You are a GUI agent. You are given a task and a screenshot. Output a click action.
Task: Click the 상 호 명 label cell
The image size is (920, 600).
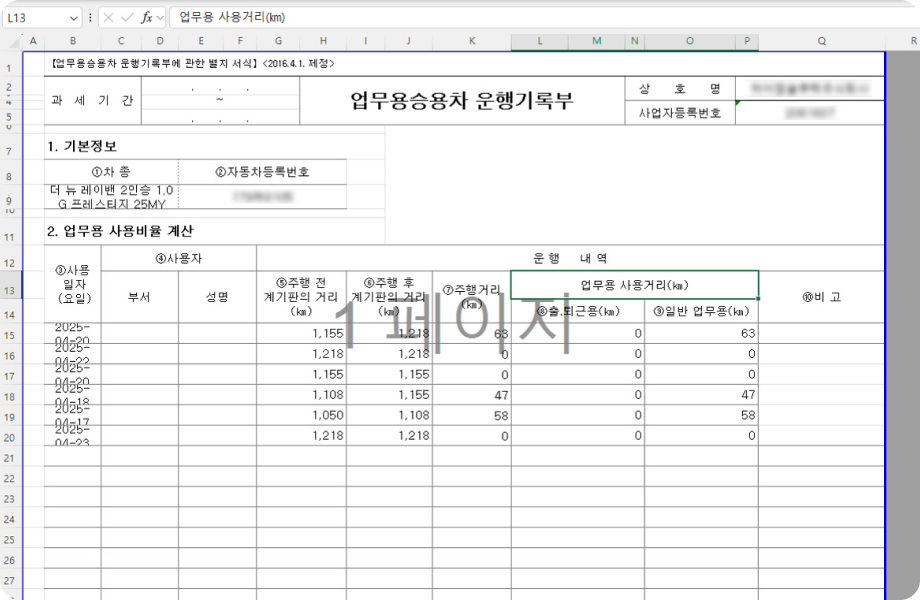[x=679, y=89]
